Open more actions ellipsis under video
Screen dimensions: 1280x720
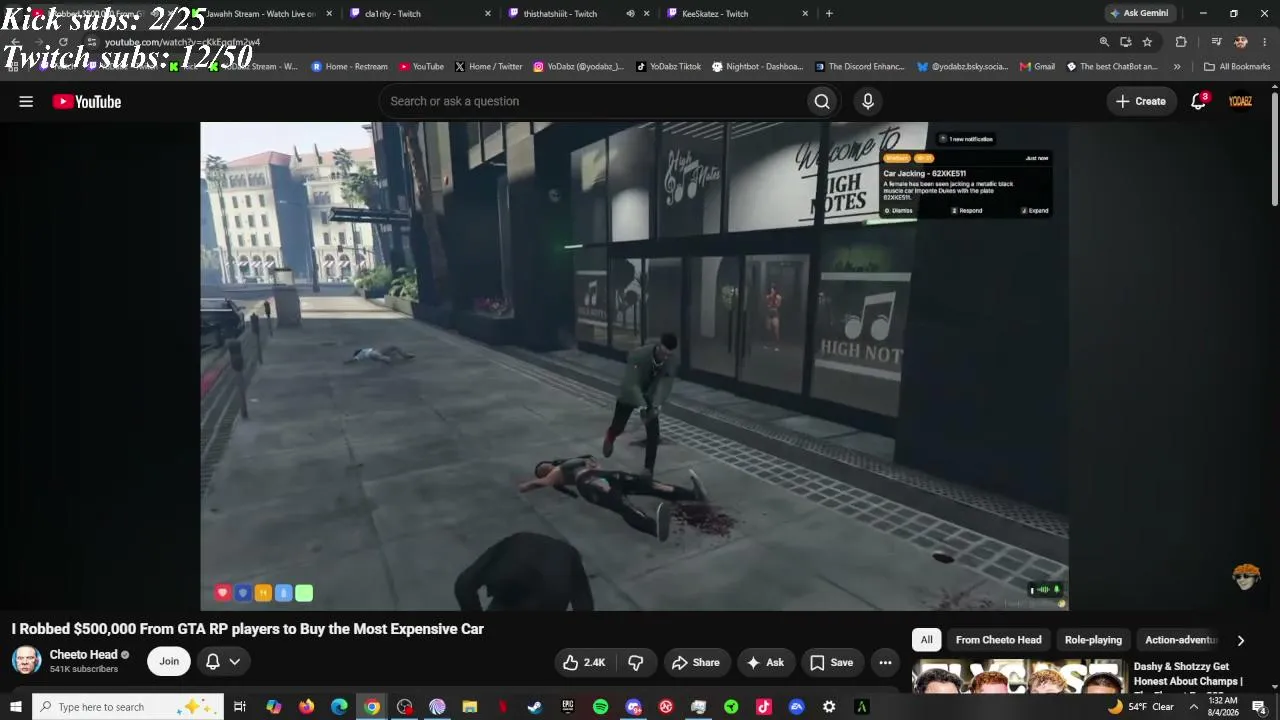(885, 662)
